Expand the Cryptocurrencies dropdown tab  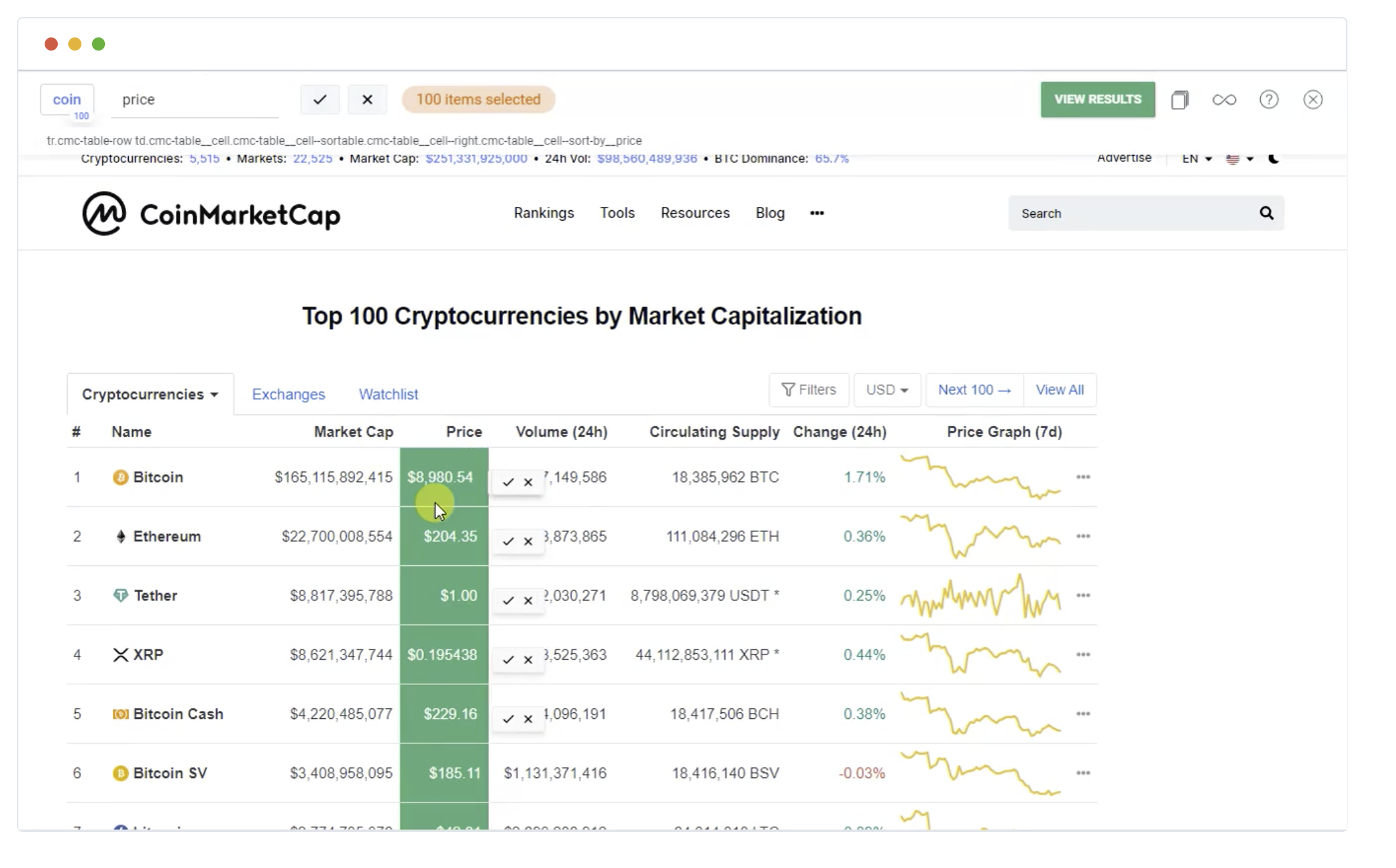click(x=150, y=394)
